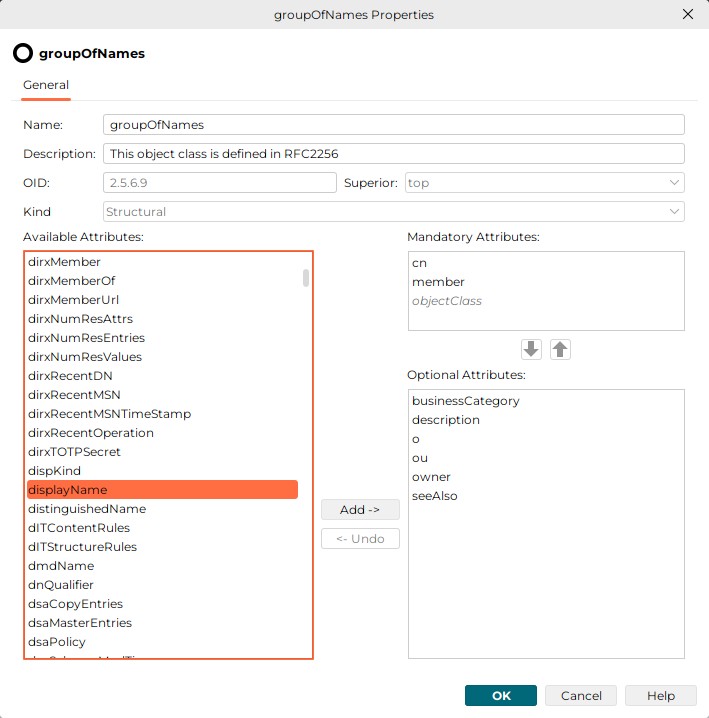This screenshot has height=718, width=709.
Task: Select member in Mandatory Attributes
Action: point(438,282)
